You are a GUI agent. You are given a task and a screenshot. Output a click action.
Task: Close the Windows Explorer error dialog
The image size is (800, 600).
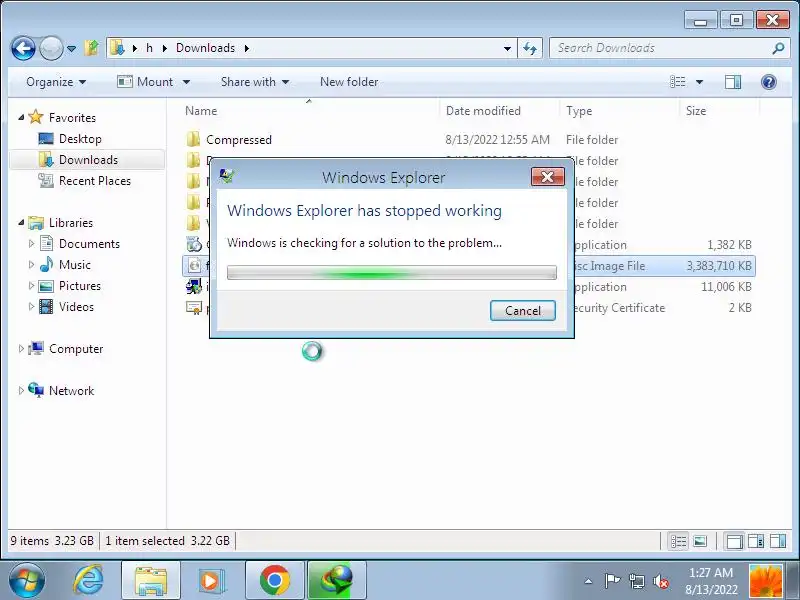(547, 177)
